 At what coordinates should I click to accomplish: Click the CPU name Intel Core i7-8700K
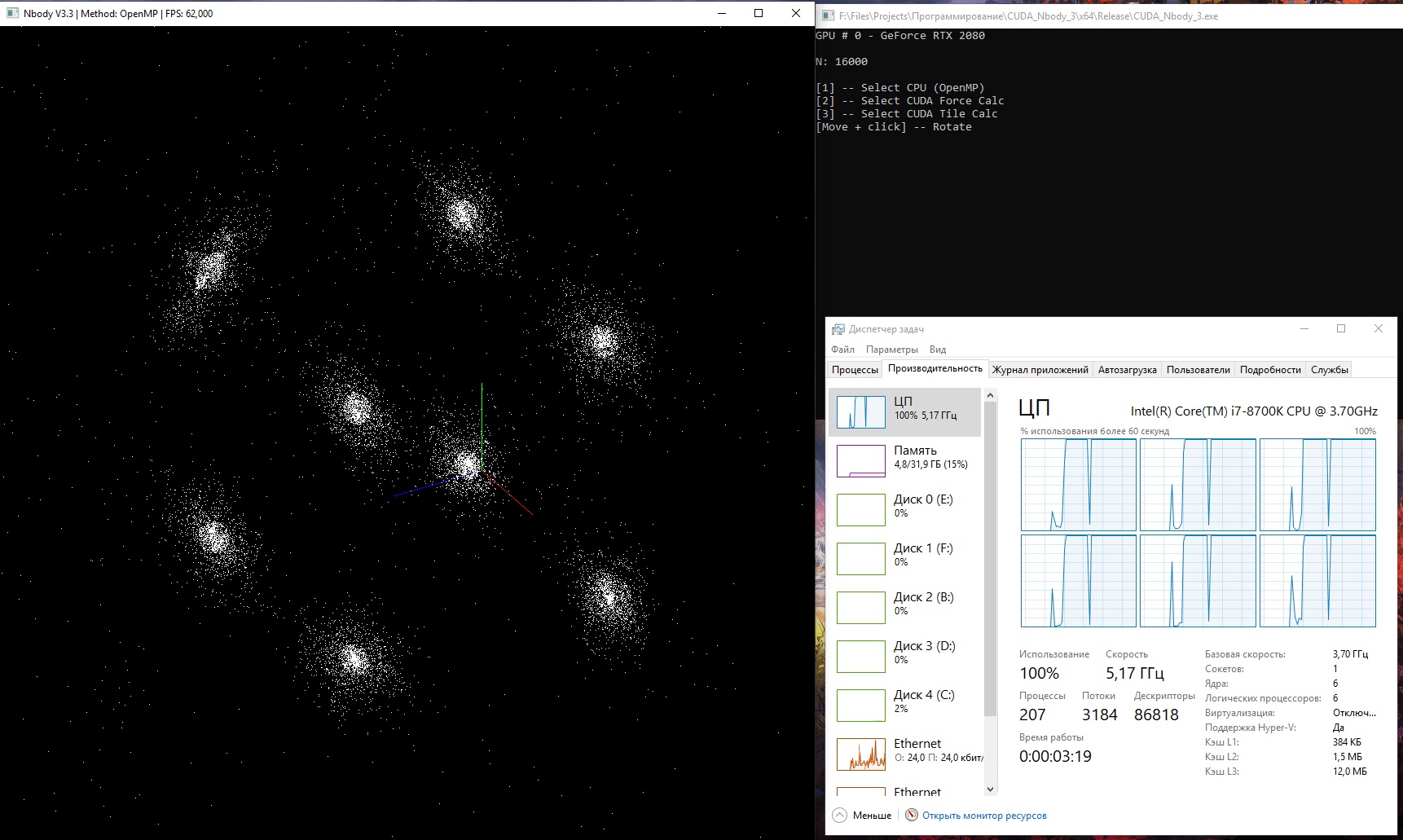(x=1254, y=411)
